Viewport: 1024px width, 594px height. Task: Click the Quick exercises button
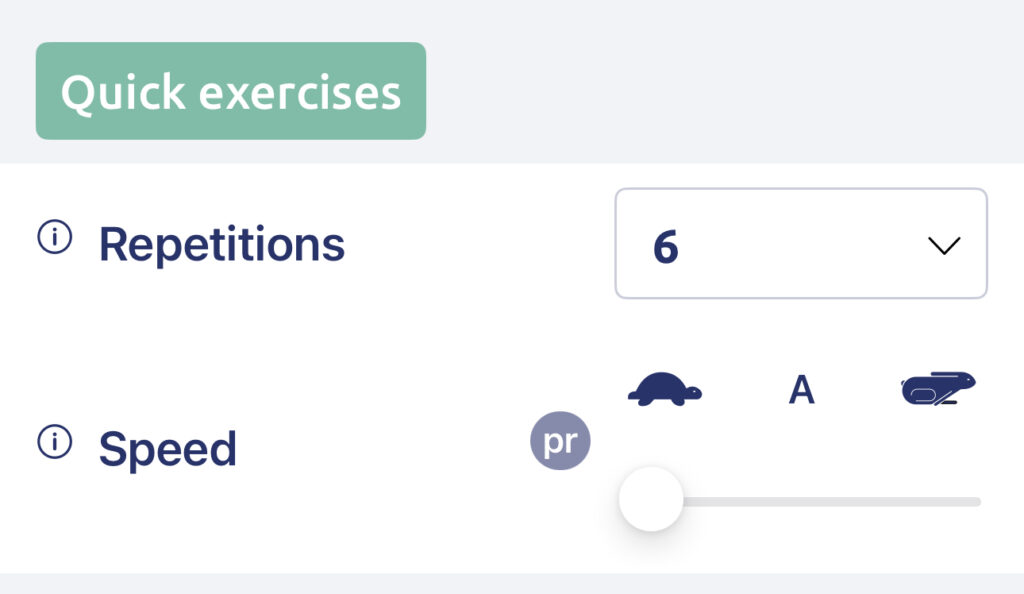231,91
